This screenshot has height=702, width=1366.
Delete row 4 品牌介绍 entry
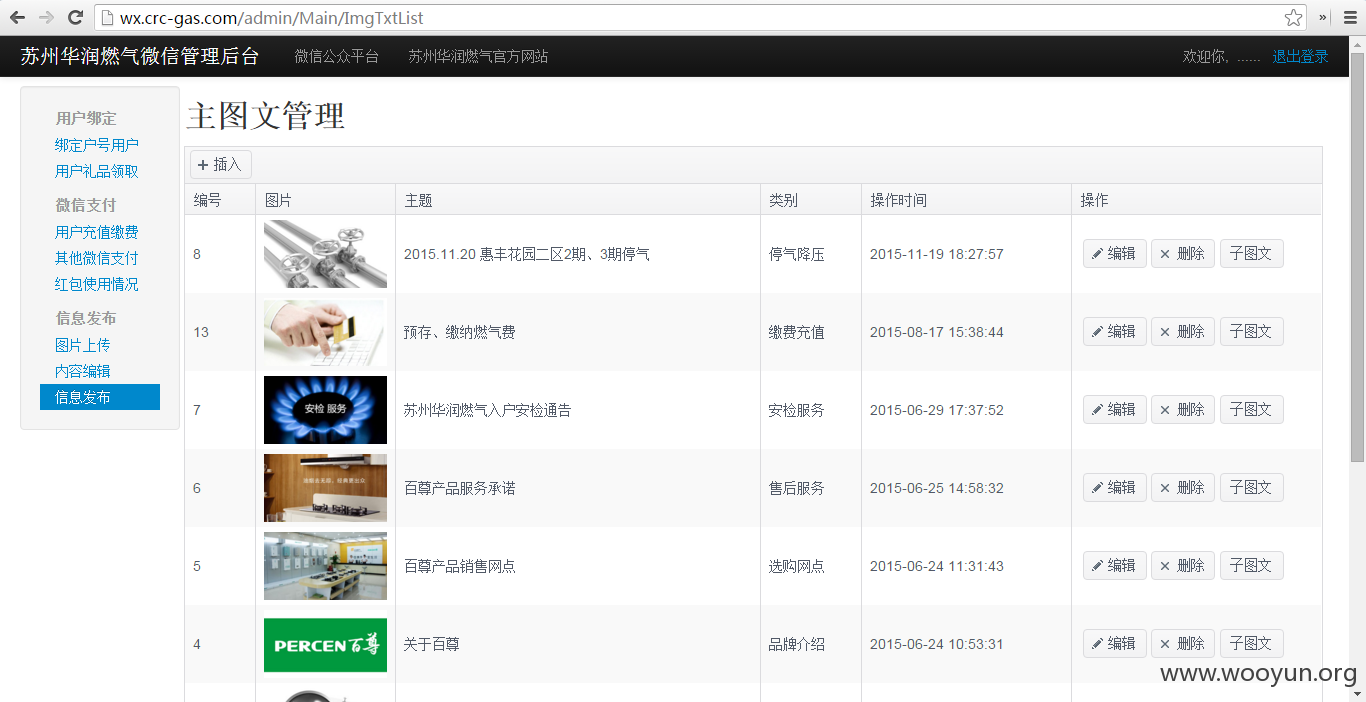point(1183,644)
